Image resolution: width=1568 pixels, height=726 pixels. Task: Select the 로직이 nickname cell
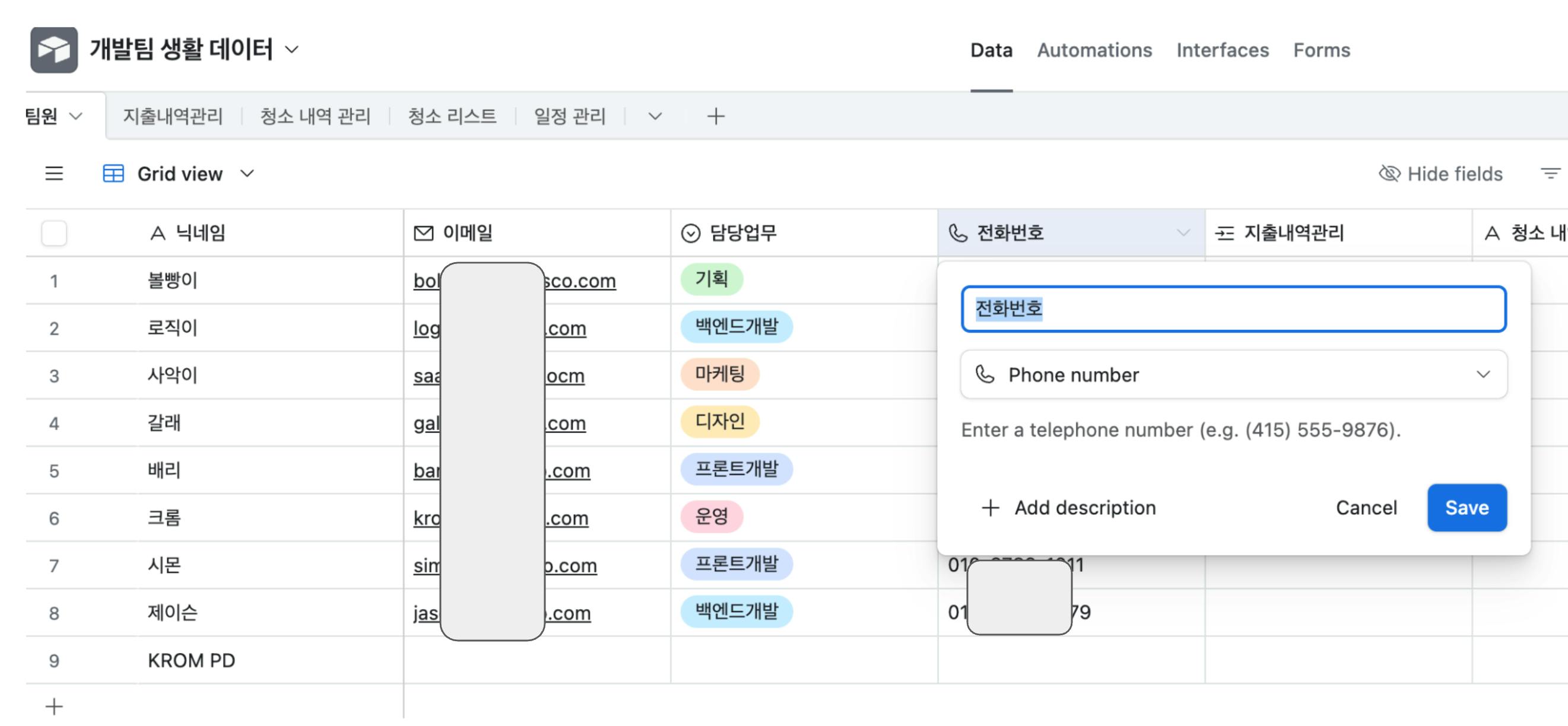pyautogui.click(x=270, y=328)
